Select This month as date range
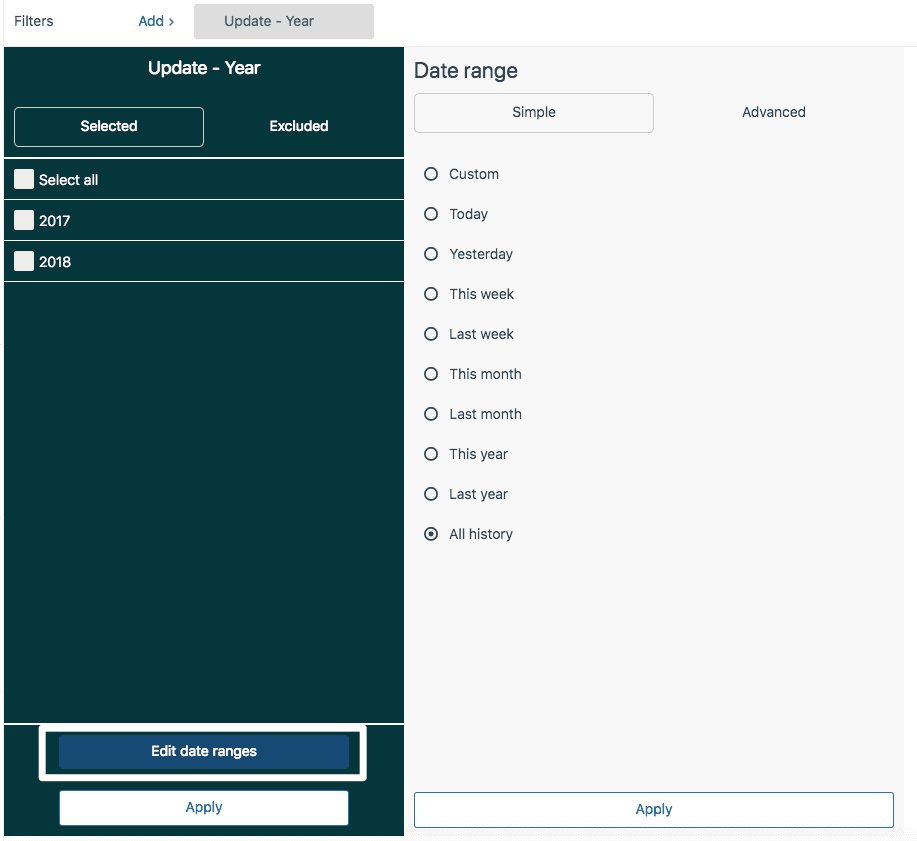917x841 pixels. tap(431, 374)
